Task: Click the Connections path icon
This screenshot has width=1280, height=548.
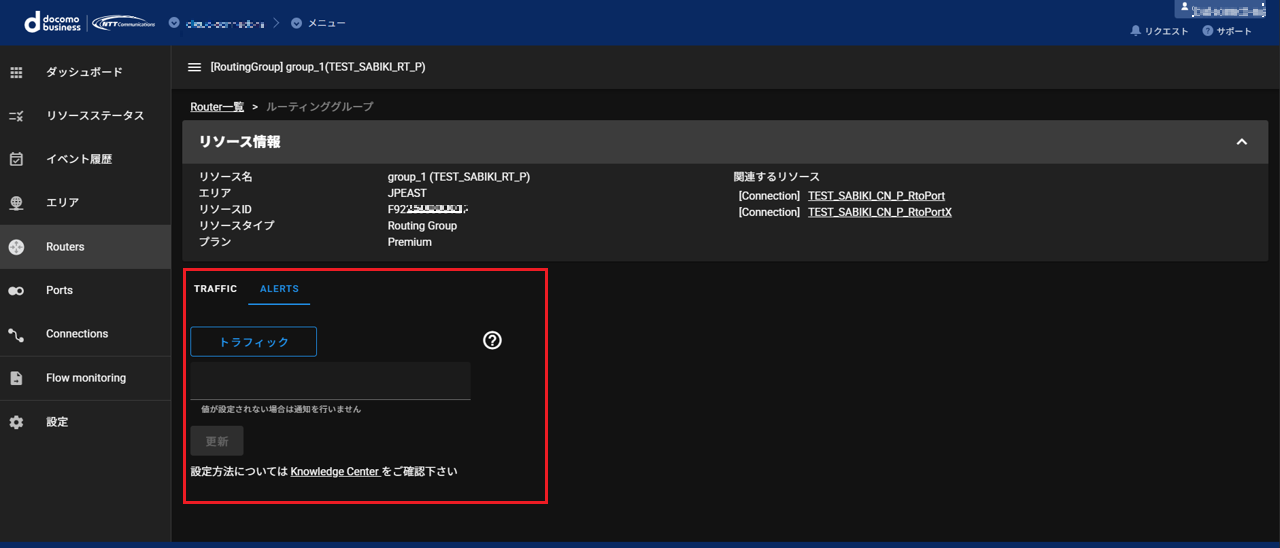Action: (x=16, y=334)
